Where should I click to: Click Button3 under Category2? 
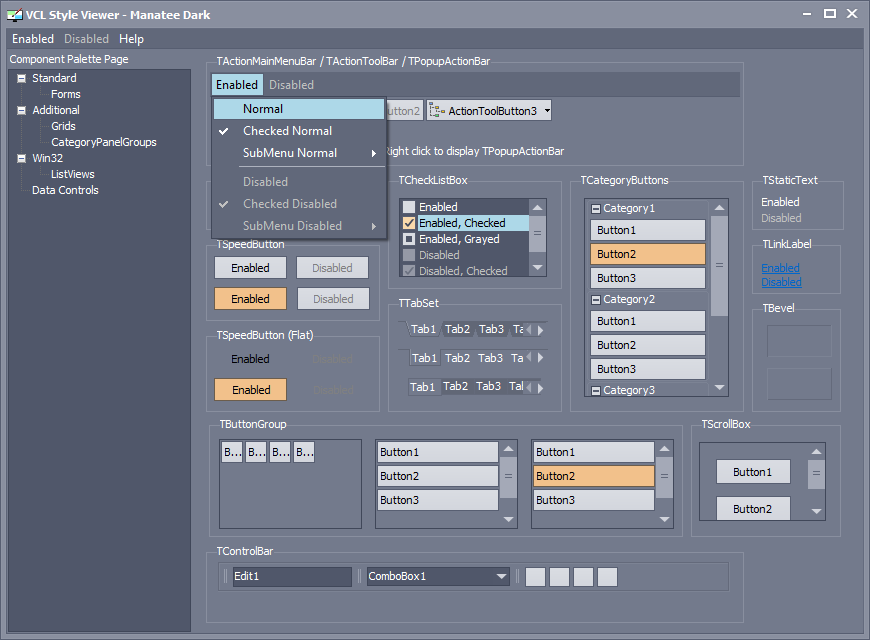[x=648, y=369]
